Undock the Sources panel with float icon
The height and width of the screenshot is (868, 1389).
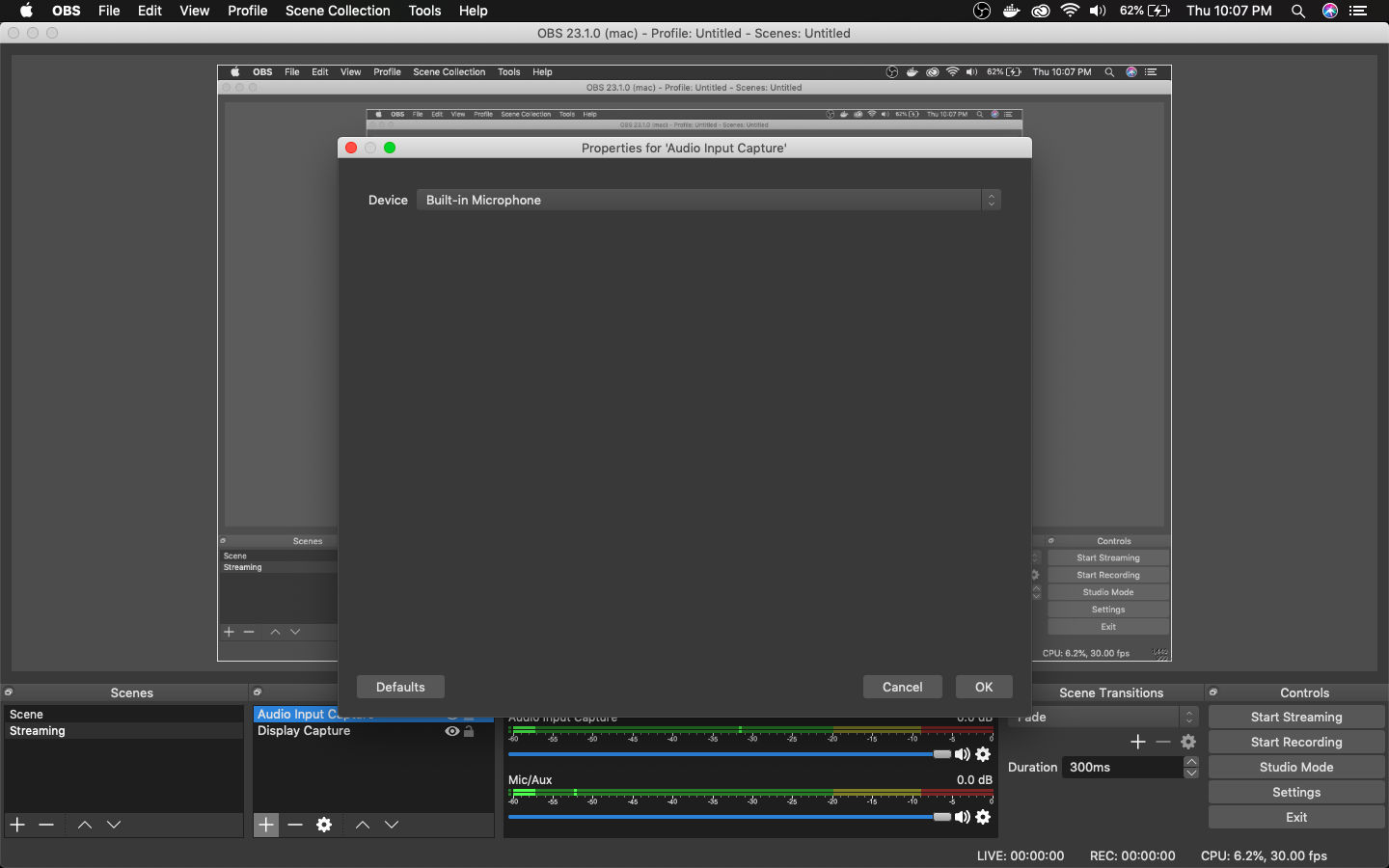click(258, 692)
